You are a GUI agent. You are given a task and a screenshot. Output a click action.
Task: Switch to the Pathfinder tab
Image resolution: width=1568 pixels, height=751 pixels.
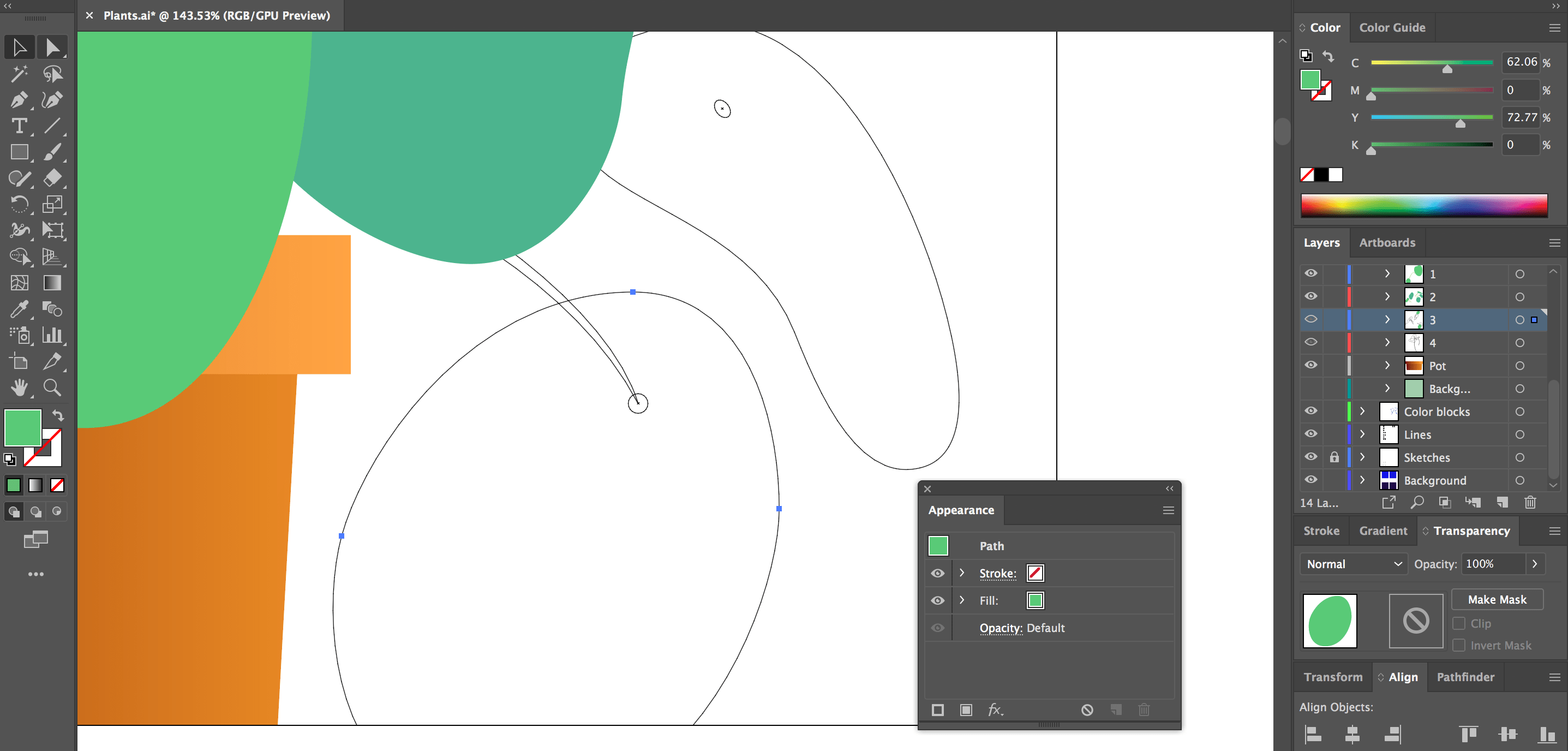click(1465, 677)
